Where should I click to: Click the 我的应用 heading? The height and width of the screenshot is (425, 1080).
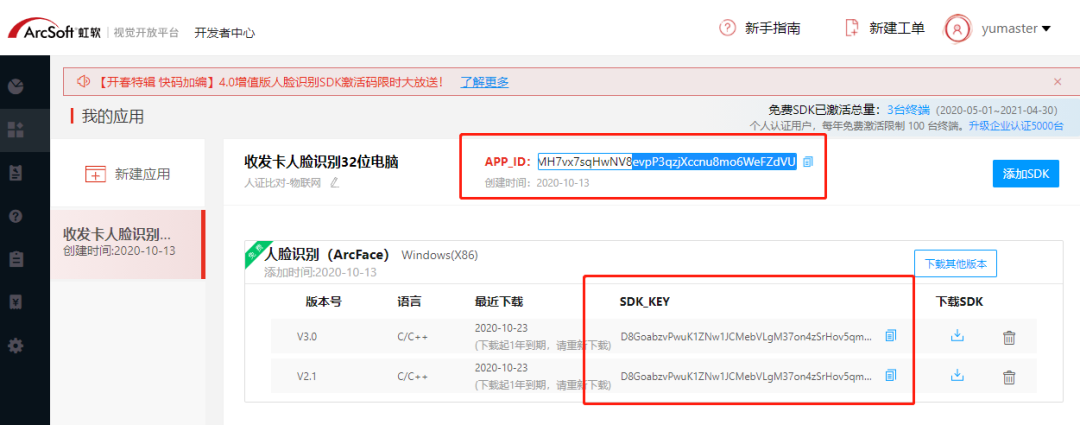coord(113,116)
